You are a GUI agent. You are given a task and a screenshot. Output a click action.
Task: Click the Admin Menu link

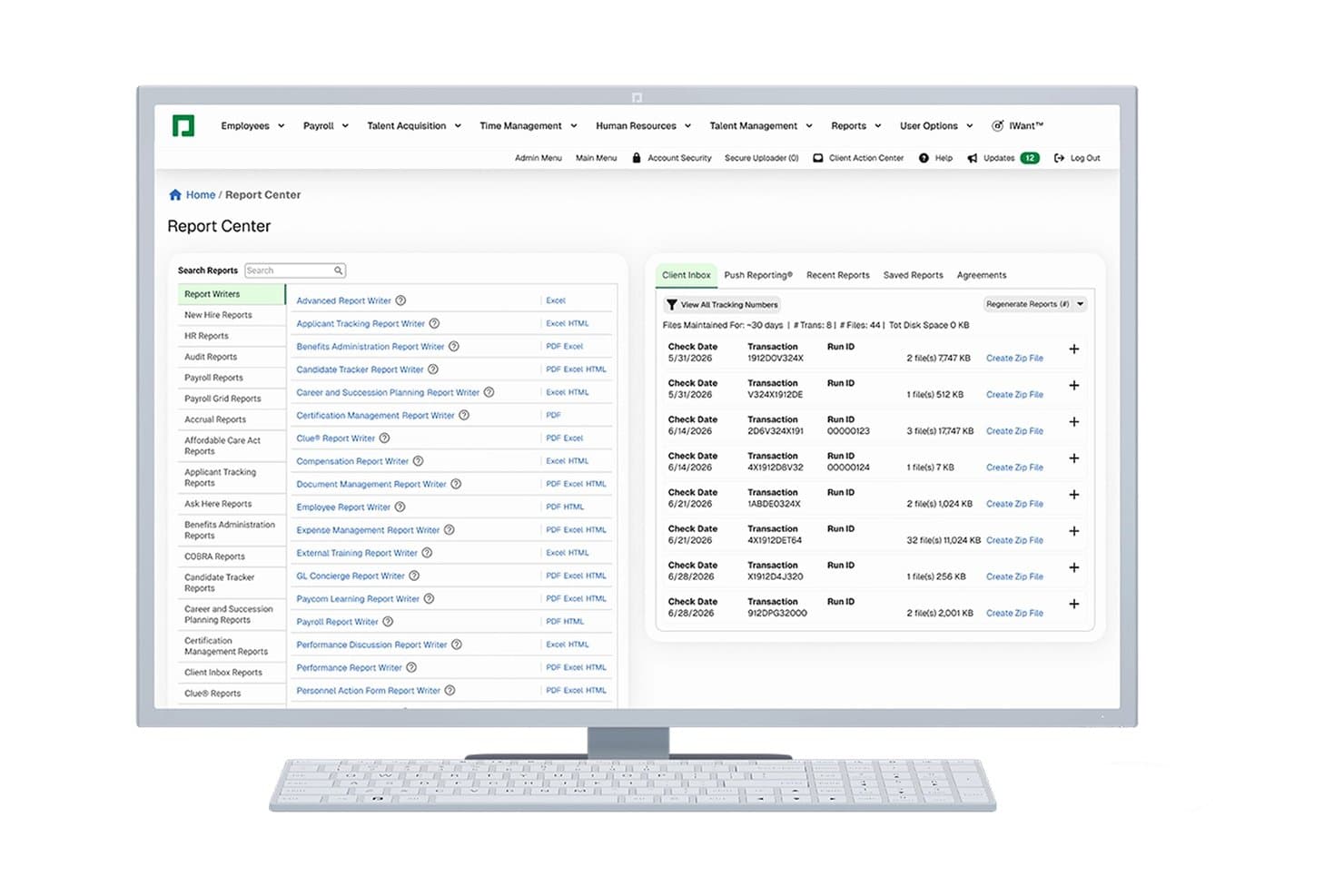(539, 158)
